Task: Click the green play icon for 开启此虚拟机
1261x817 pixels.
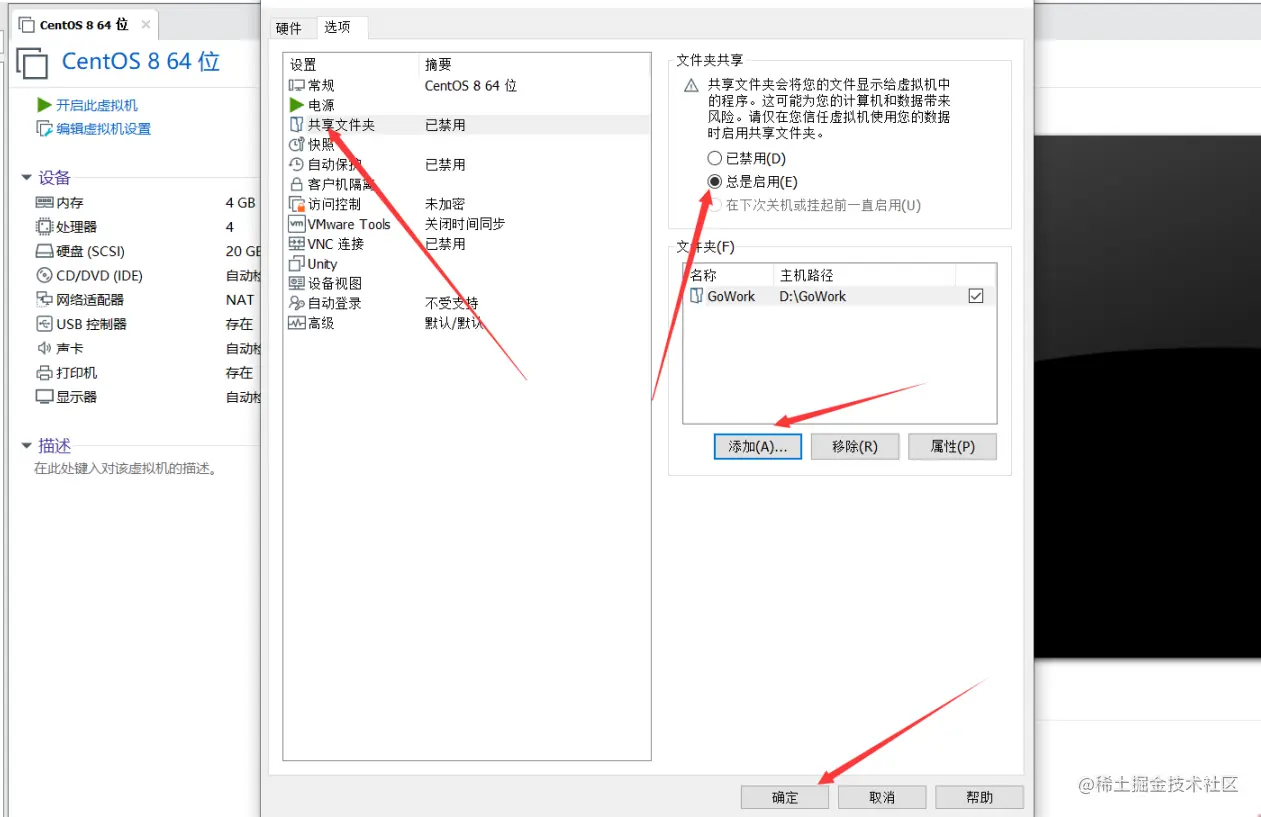Action: coord(44,105)
